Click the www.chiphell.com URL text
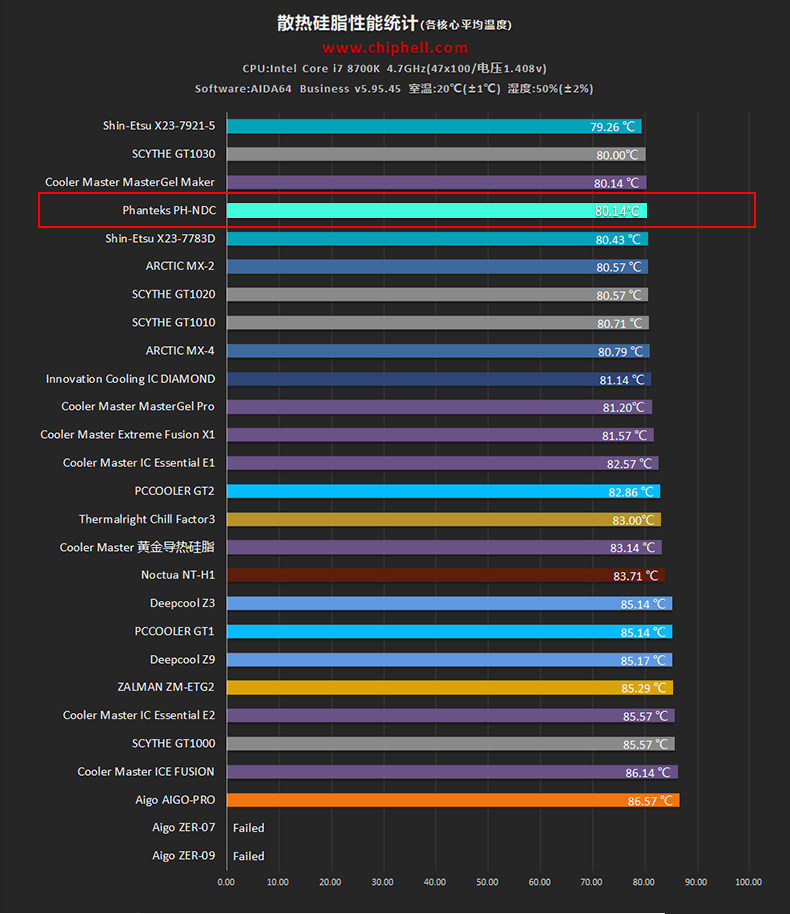The height and width of the screenshot is (914, 790). click(x=395, y=48)
